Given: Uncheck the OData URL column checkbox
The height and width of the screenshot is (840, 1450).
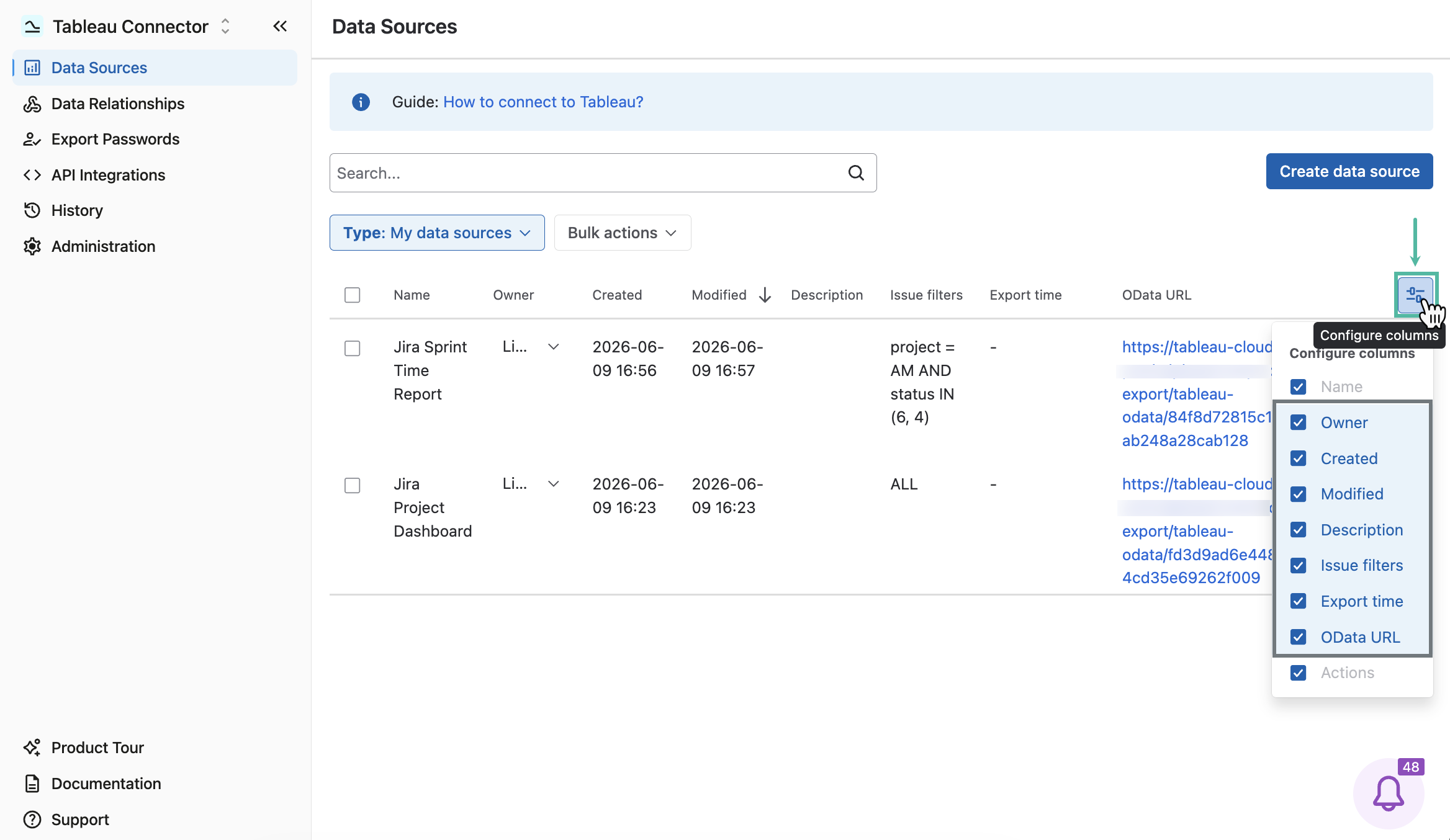Looking at the screenshot, I should pos(1299,637).
